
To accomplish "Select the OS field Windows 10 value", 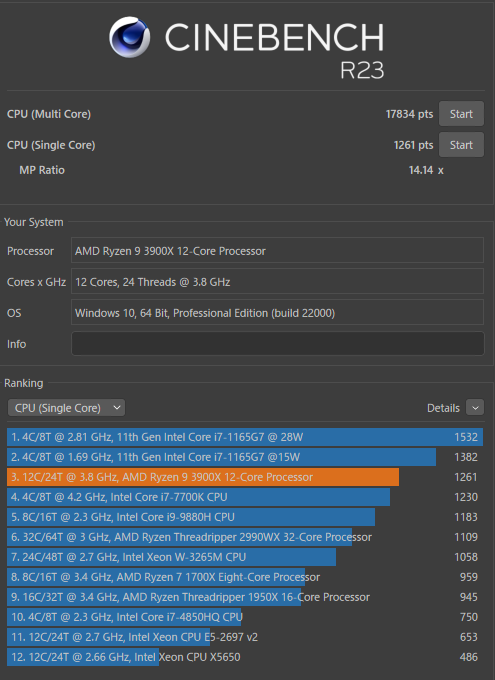I will click(x=278, y=312).
